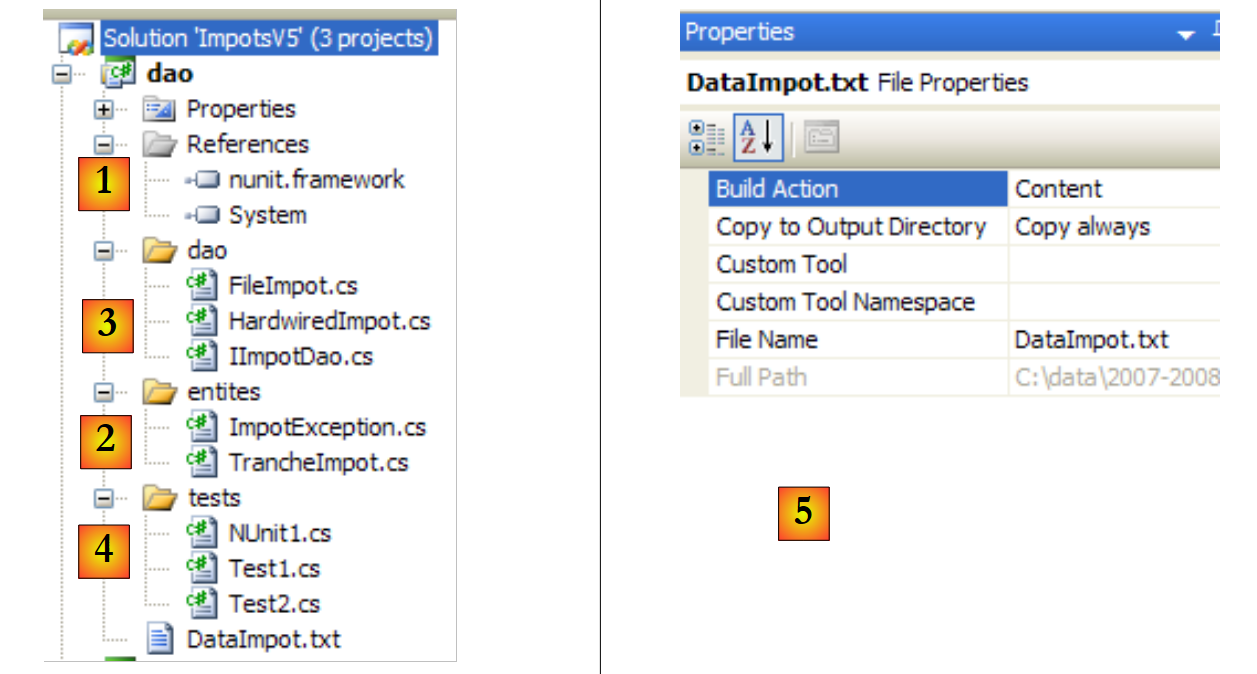
Task: Click the File Name value field
Action: (1091, 340)
